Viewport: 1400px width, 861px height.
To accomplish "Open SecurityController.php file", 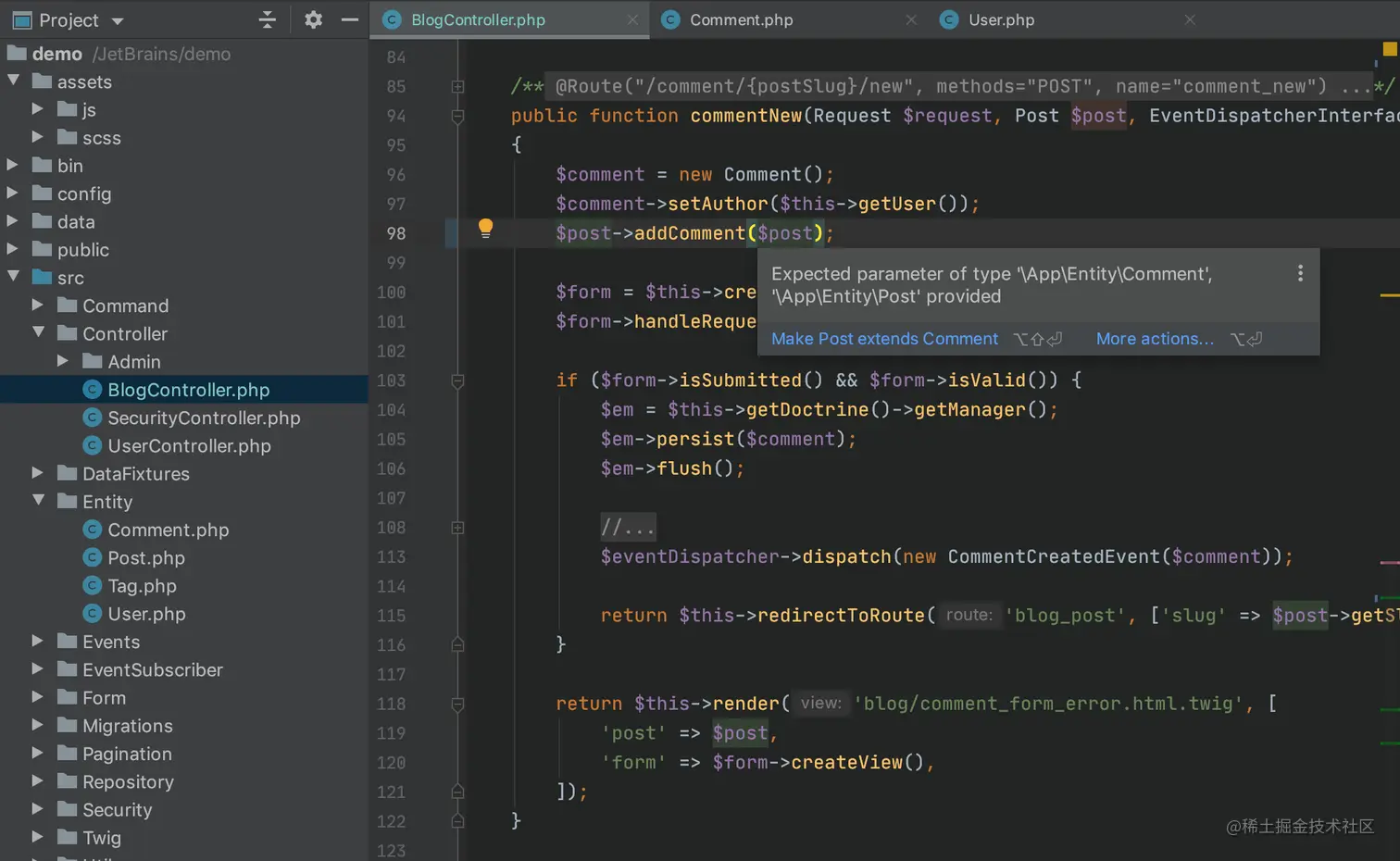I will point(204,418).
